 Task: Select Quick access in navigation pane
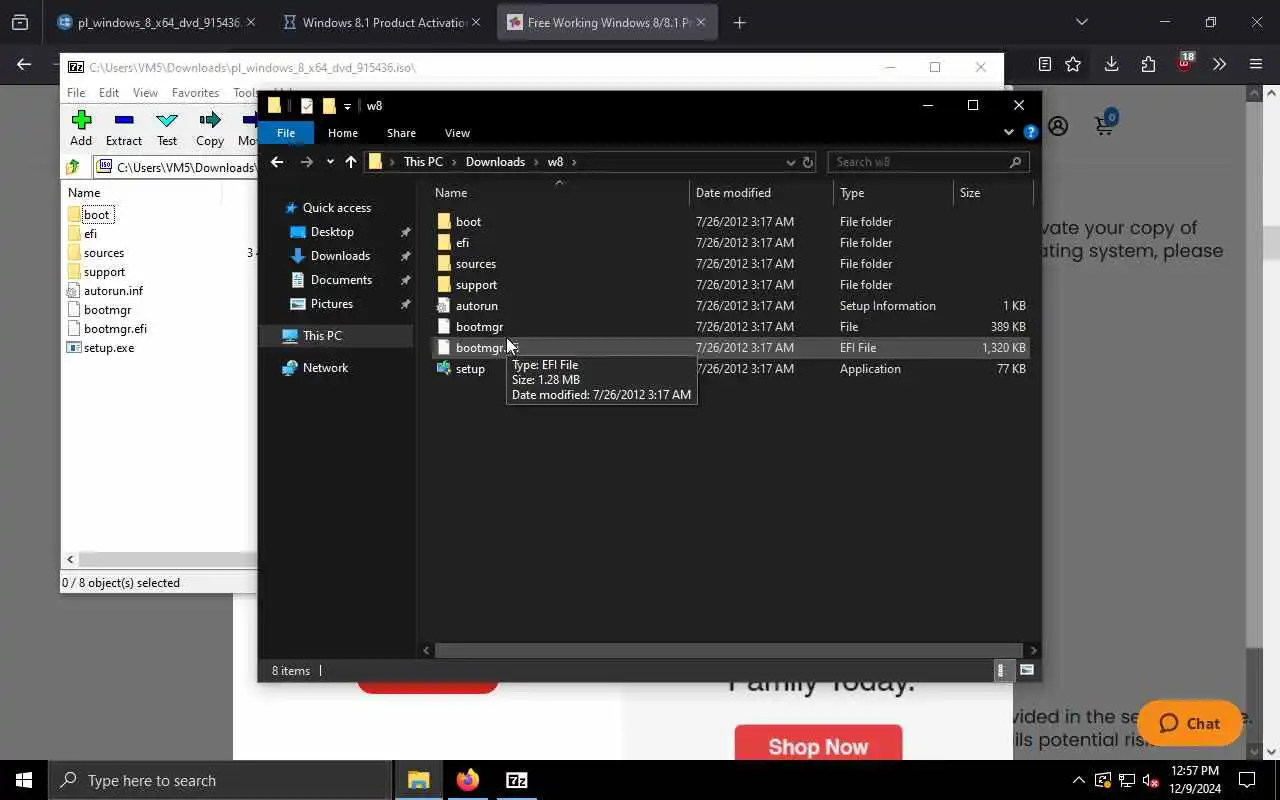click(337, 208)
